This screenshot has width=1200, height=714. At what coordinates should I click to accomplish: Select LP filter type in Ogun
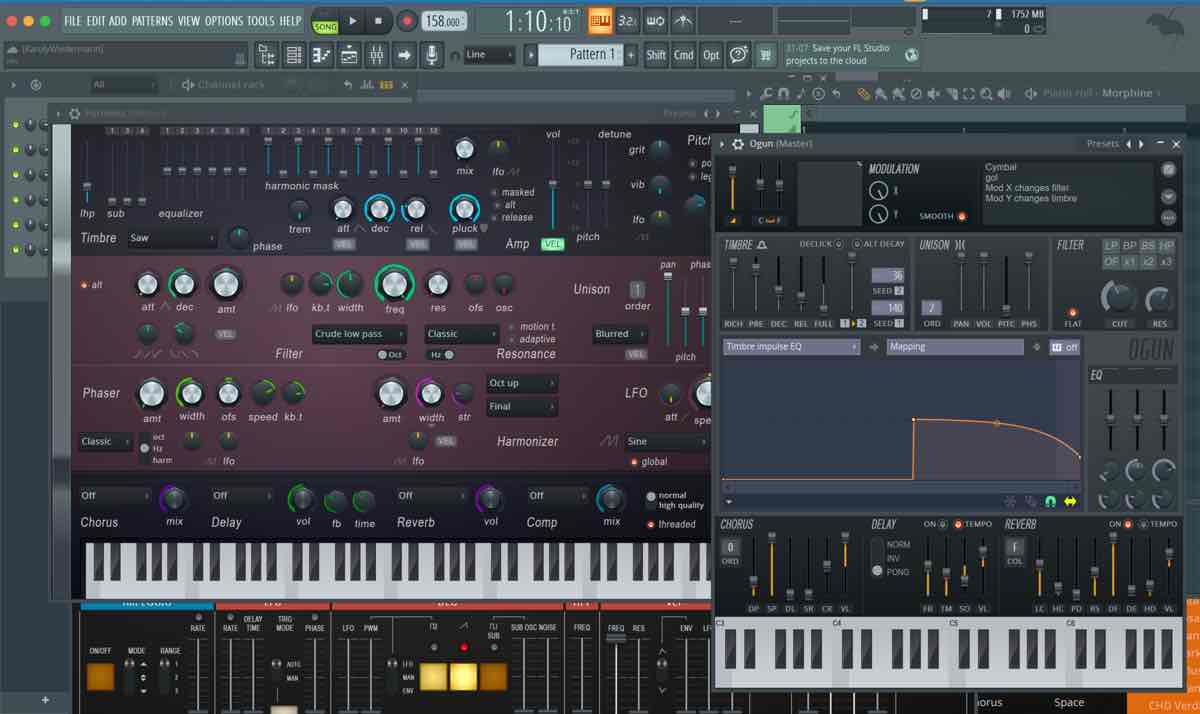(x=1111, y=245)
